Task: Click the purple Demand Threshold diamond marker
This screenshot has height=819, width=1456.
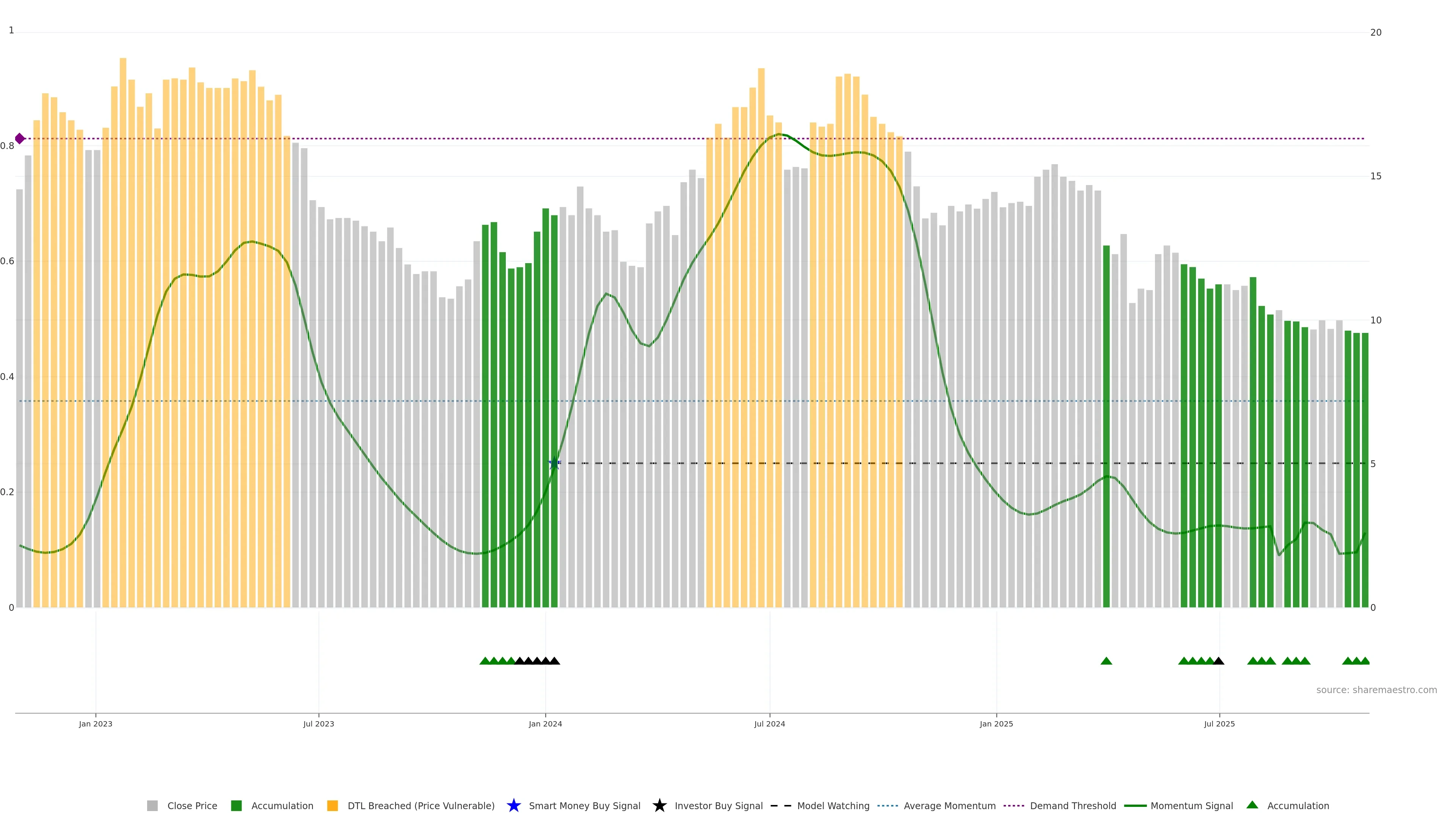Action: [20, 138]
